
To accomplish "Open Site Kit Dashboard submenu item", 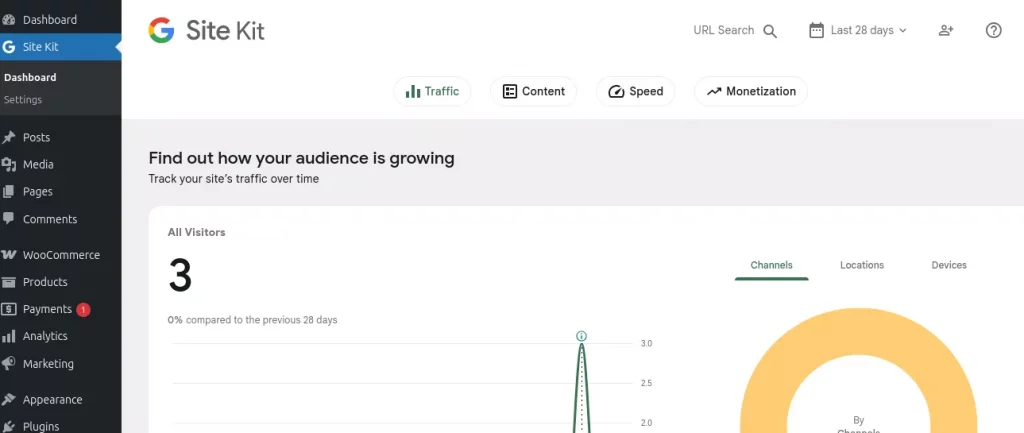I will click(30, 78).
